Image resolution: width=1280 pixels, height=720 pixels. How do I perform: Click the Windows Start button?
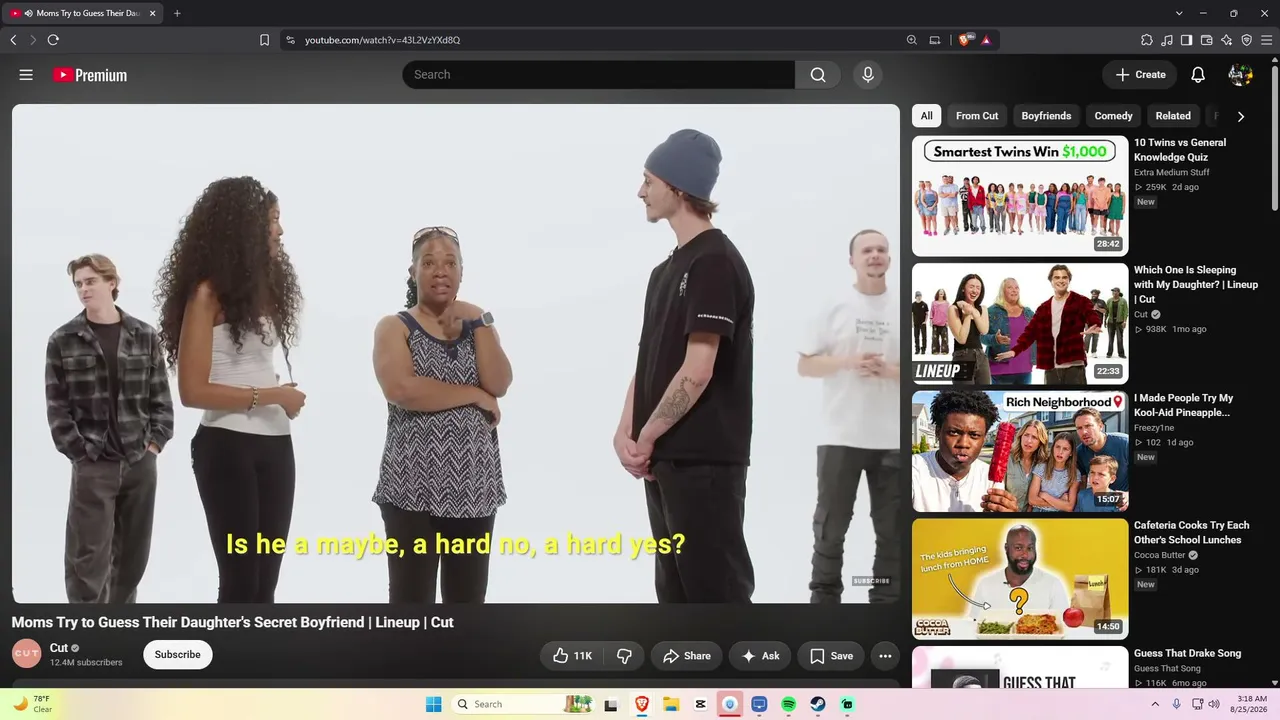[433, 704]
